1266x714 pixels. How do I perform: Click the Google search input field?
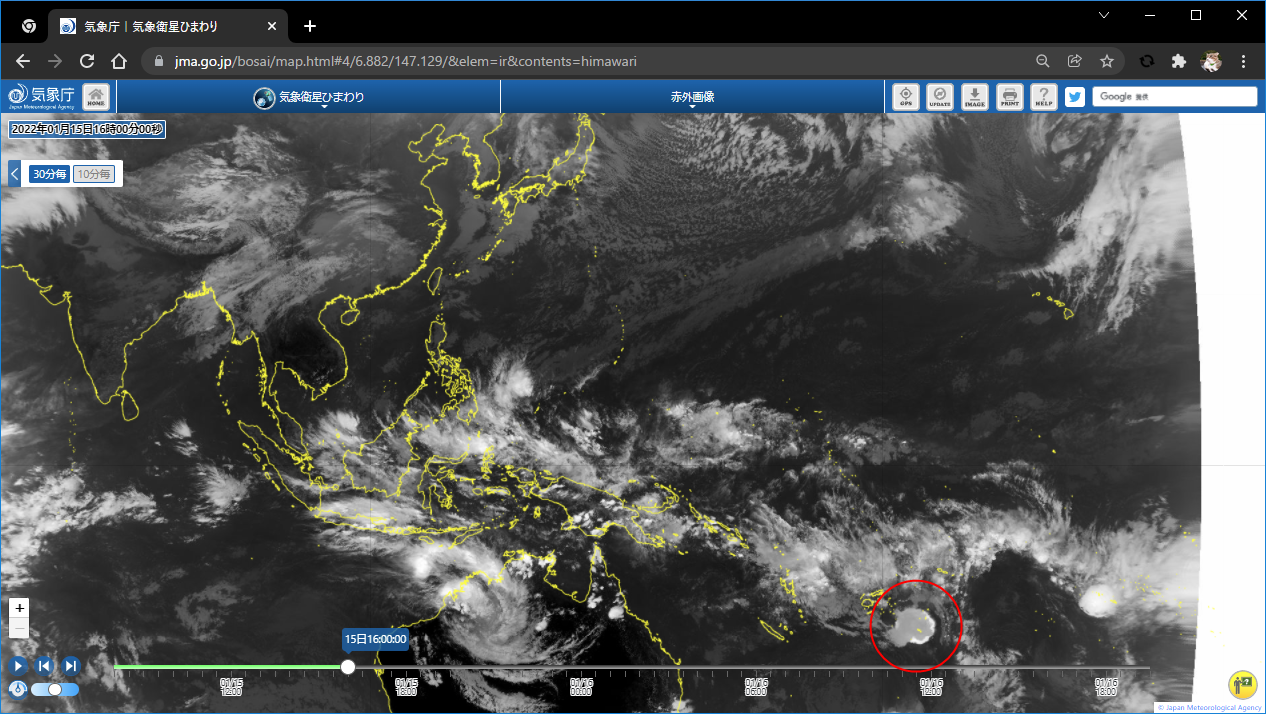point(1174,97)
